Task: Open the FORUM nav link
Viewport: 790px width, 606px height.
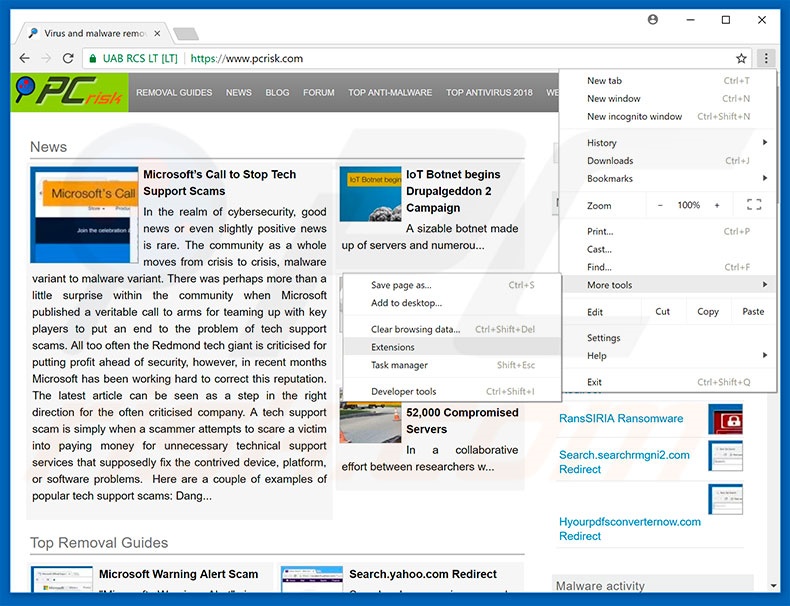Action: 318,93
